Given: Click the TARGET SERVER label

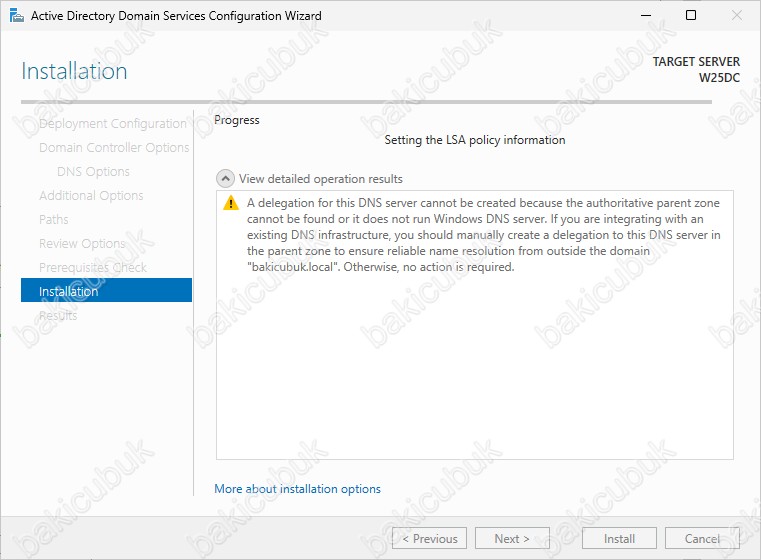Looking at the screenshot, I should coord(696,62).
